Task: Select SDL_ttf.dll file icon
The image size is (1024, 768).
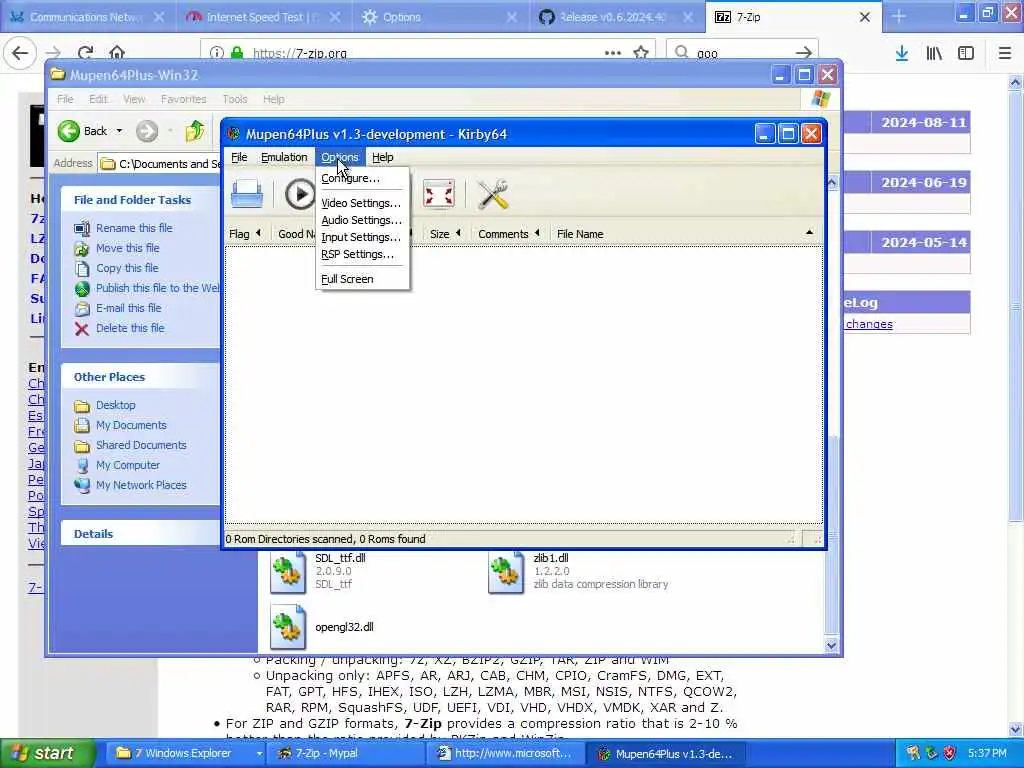Action: 288,573
